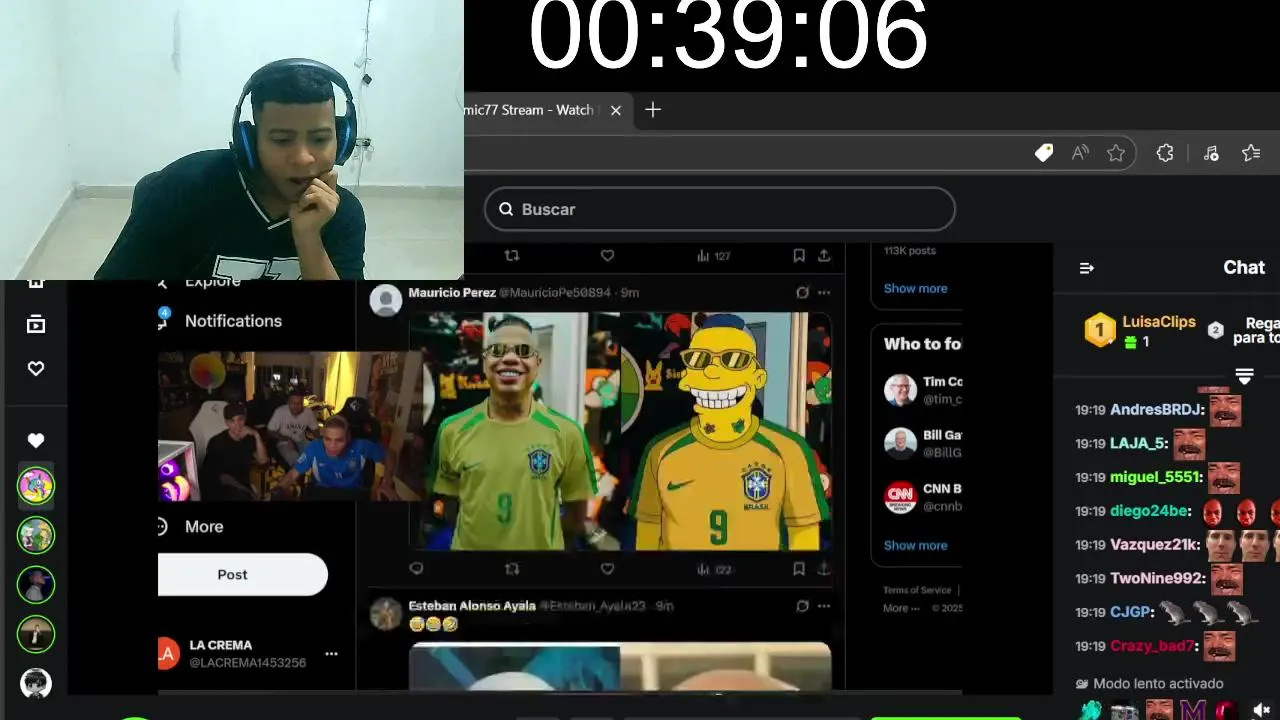1280x720 pixels.
Task: Bookmark the post showing 127 views
Action: [x=799, y=256]
